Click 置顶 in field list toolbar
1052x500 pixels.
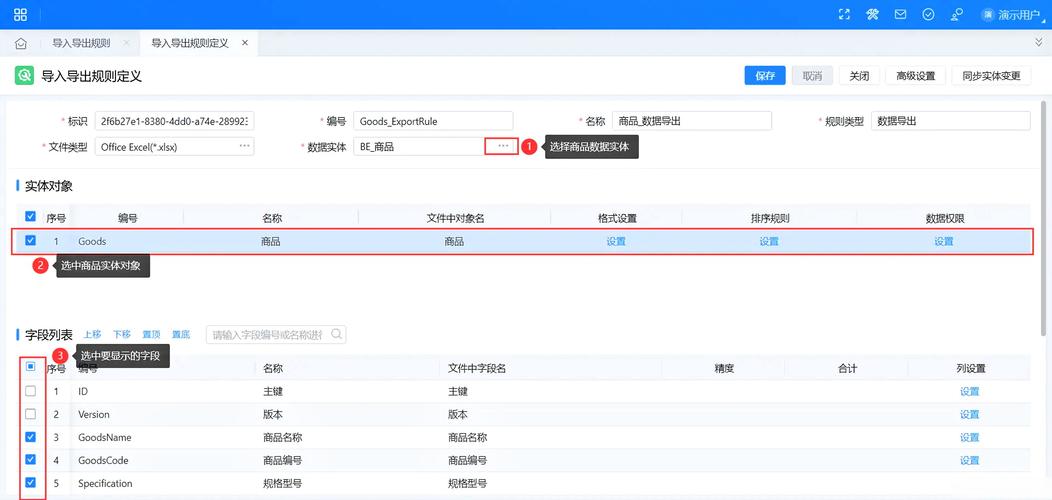click(x=151, y=334)
